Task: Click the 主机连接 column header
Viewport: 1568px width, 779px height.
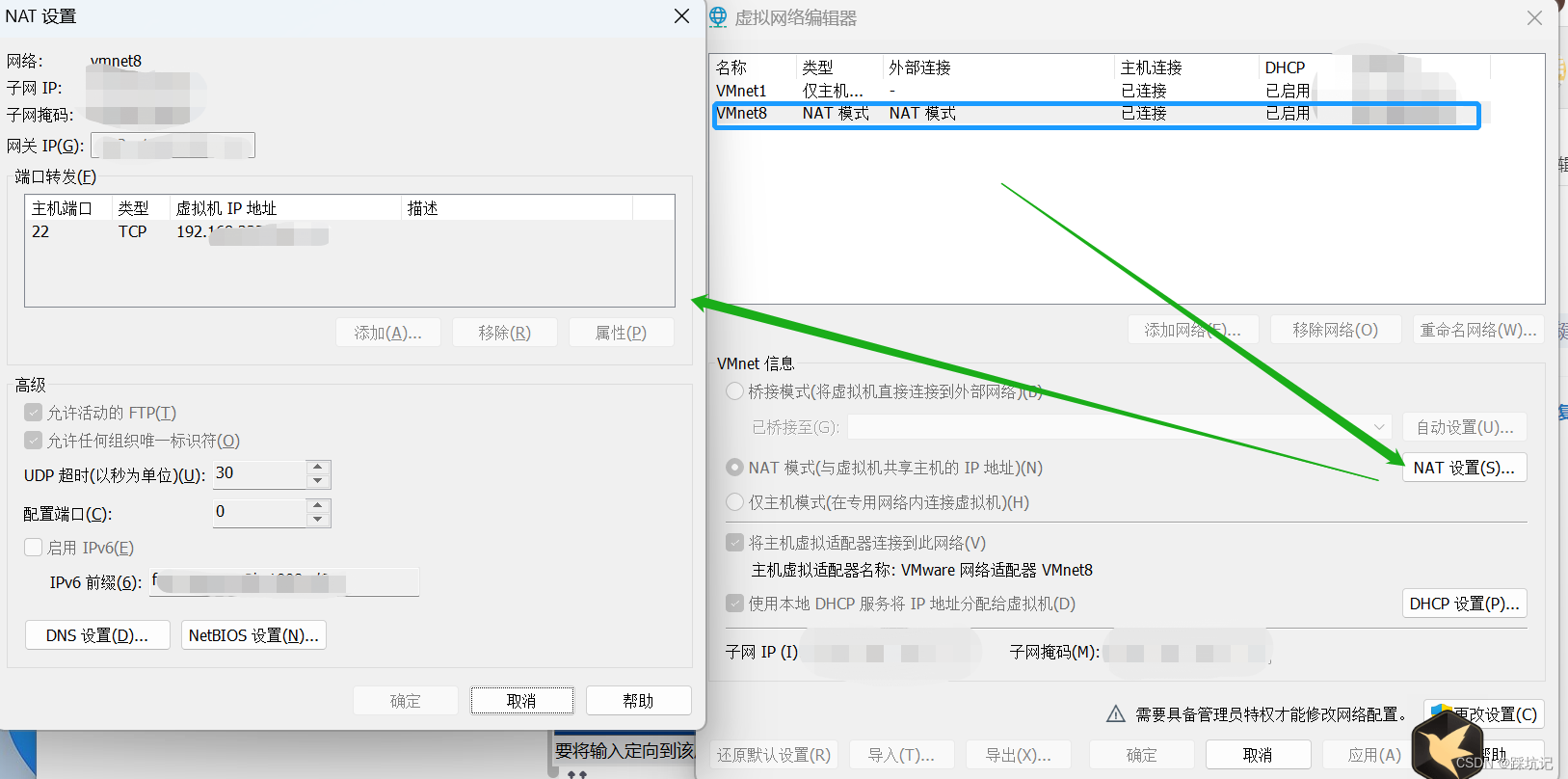Action: pyautogui.click(x=1187, y=67)
